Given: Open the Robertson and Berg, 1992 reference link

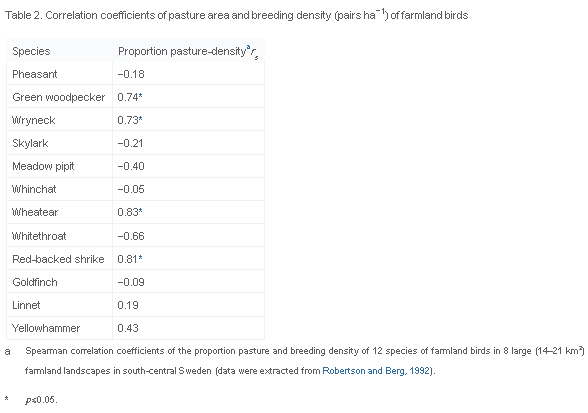Looking at the screenshot, I should (376, 371).
